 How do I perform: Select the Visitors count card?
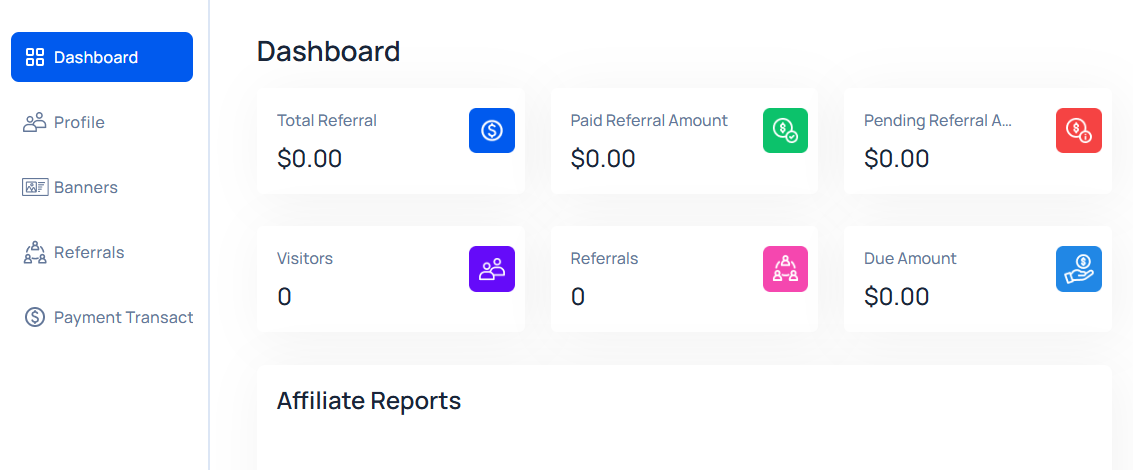tap(391, 279)
